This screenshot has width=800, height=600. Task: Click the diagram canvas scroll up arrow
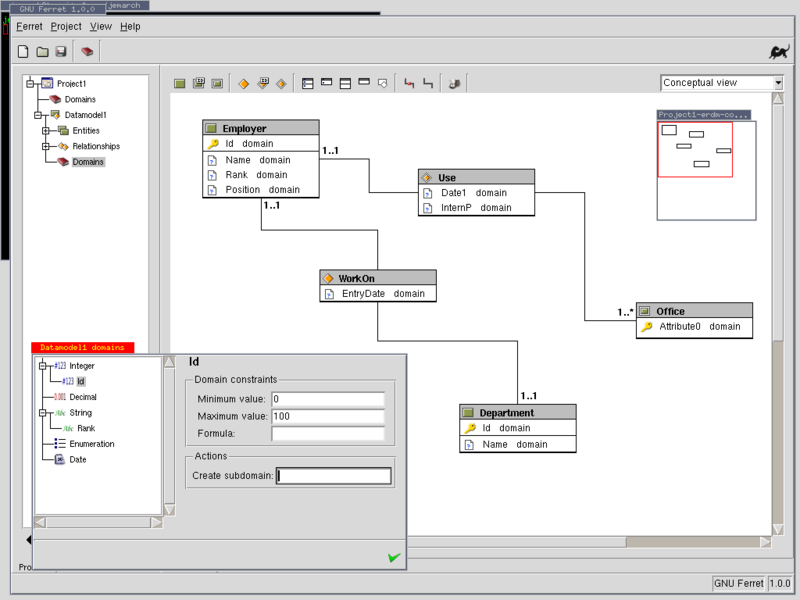pyautogui.click(x=778, y=98)
